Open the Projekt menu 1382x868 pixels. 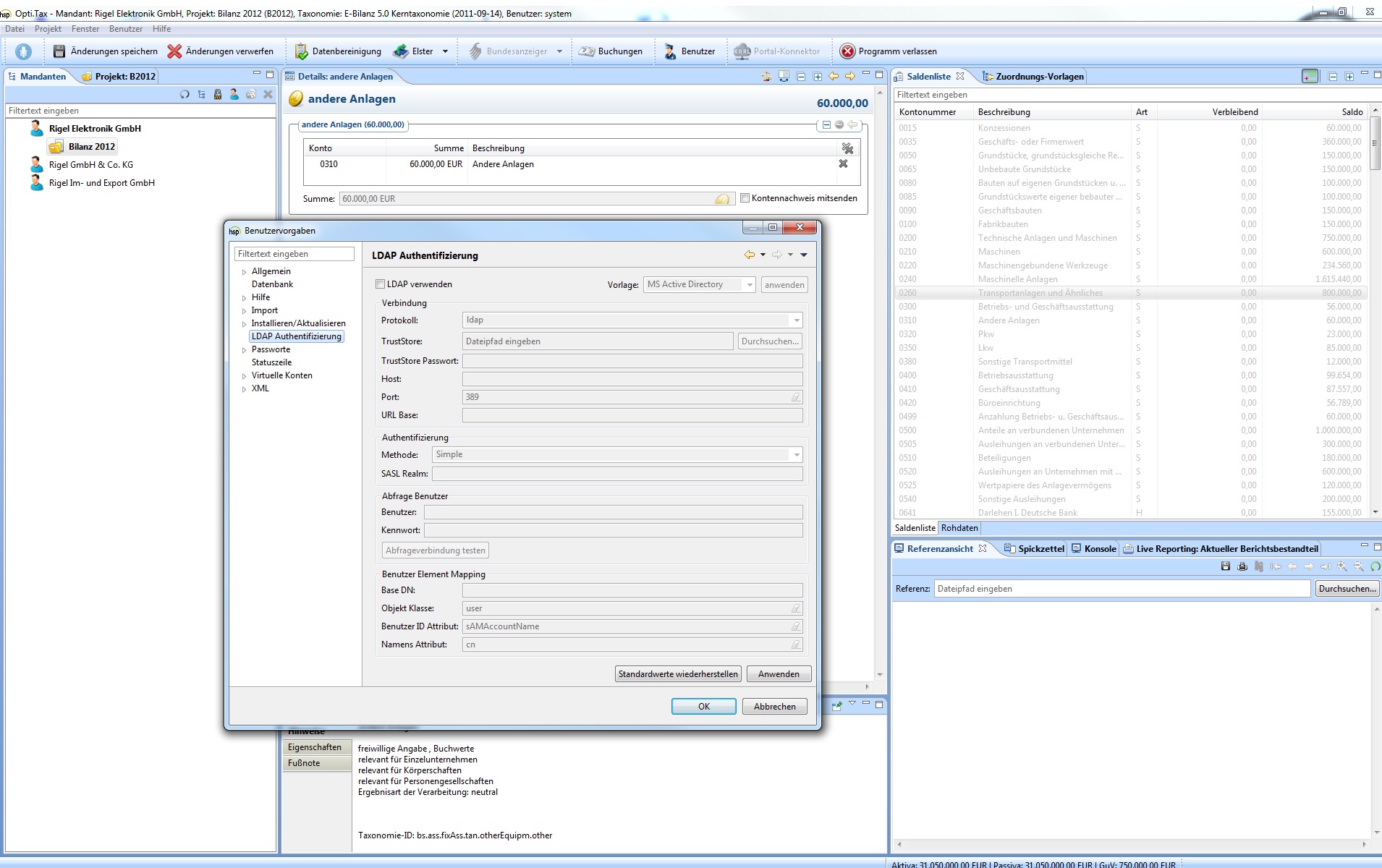(48, 29)
